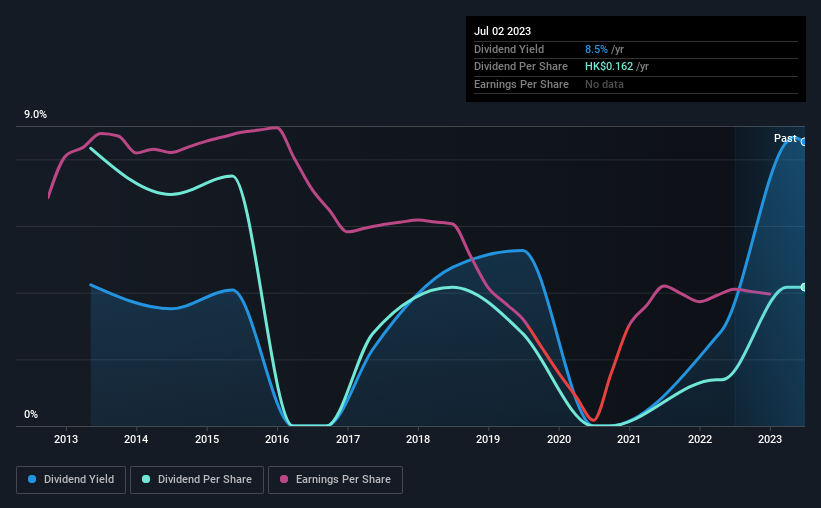Viewport: 821px width, 508px height.
Task: Click the Earnings Per Share tooltip row label
Action: (521, 84)
